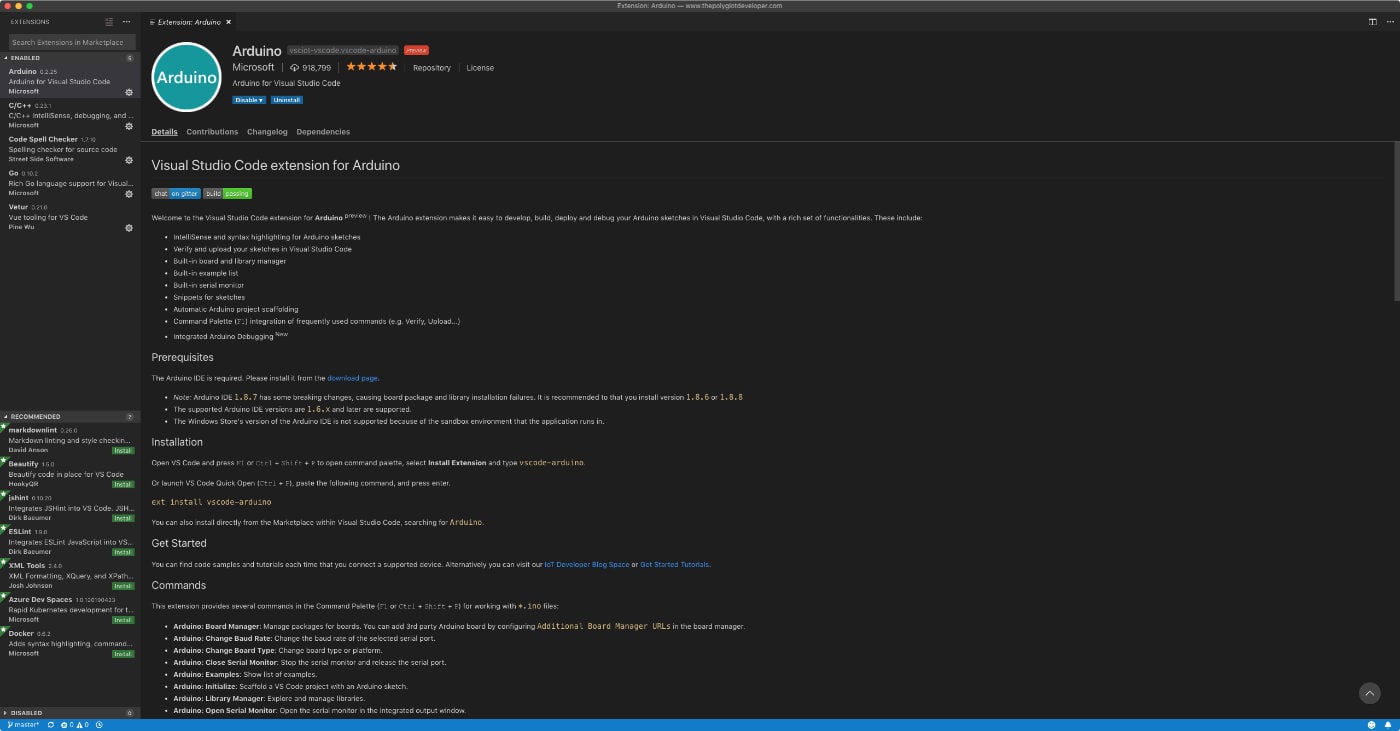Viewport: 1400px width, 731px height.
Task: Install the Azure Dev Spaces extension
Action: tap(123, 620)
